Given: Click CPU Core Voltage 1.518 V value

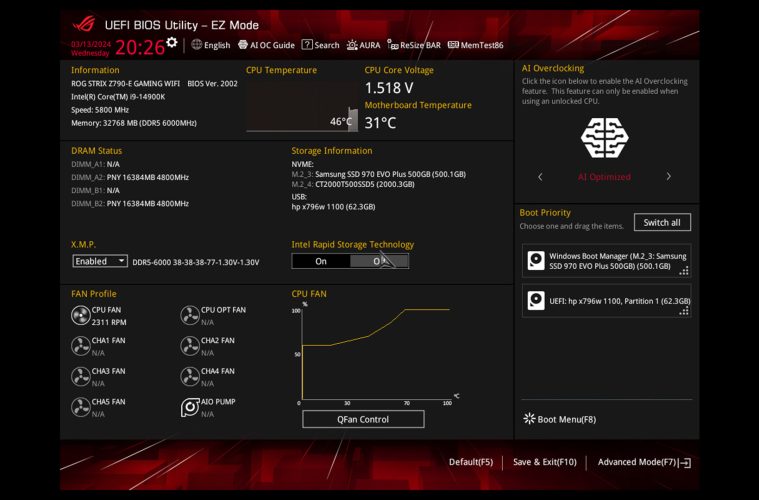Looking at the screenshot, I should pyautogui.click(x=389, y=88).
